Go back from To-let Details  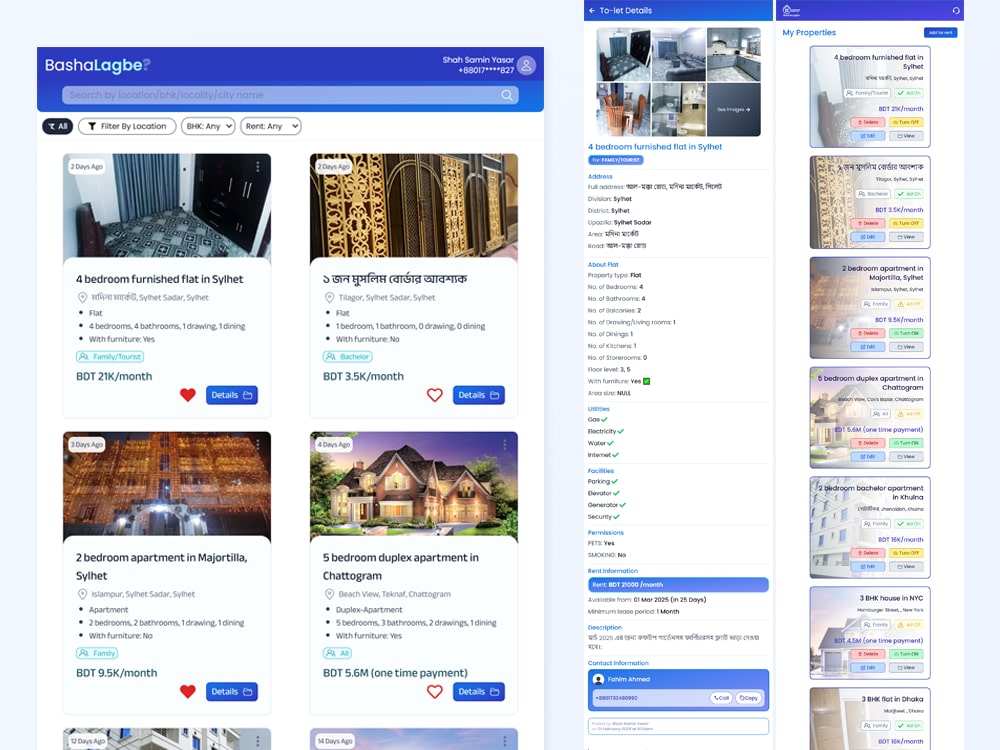tap(592, 11)
